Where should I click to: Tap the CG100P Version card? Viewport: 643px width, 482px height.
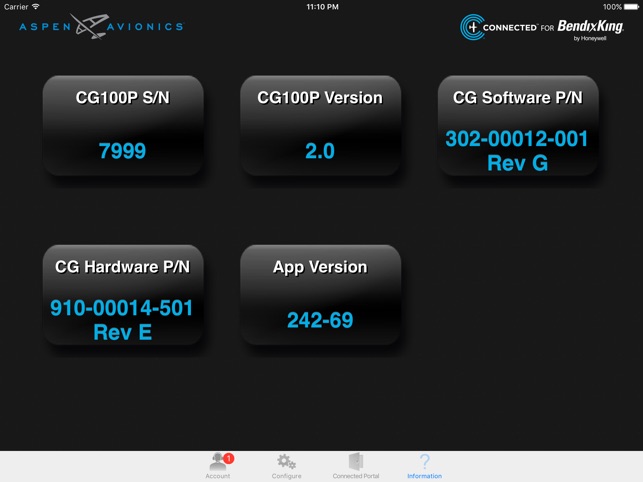coord(320,126)
